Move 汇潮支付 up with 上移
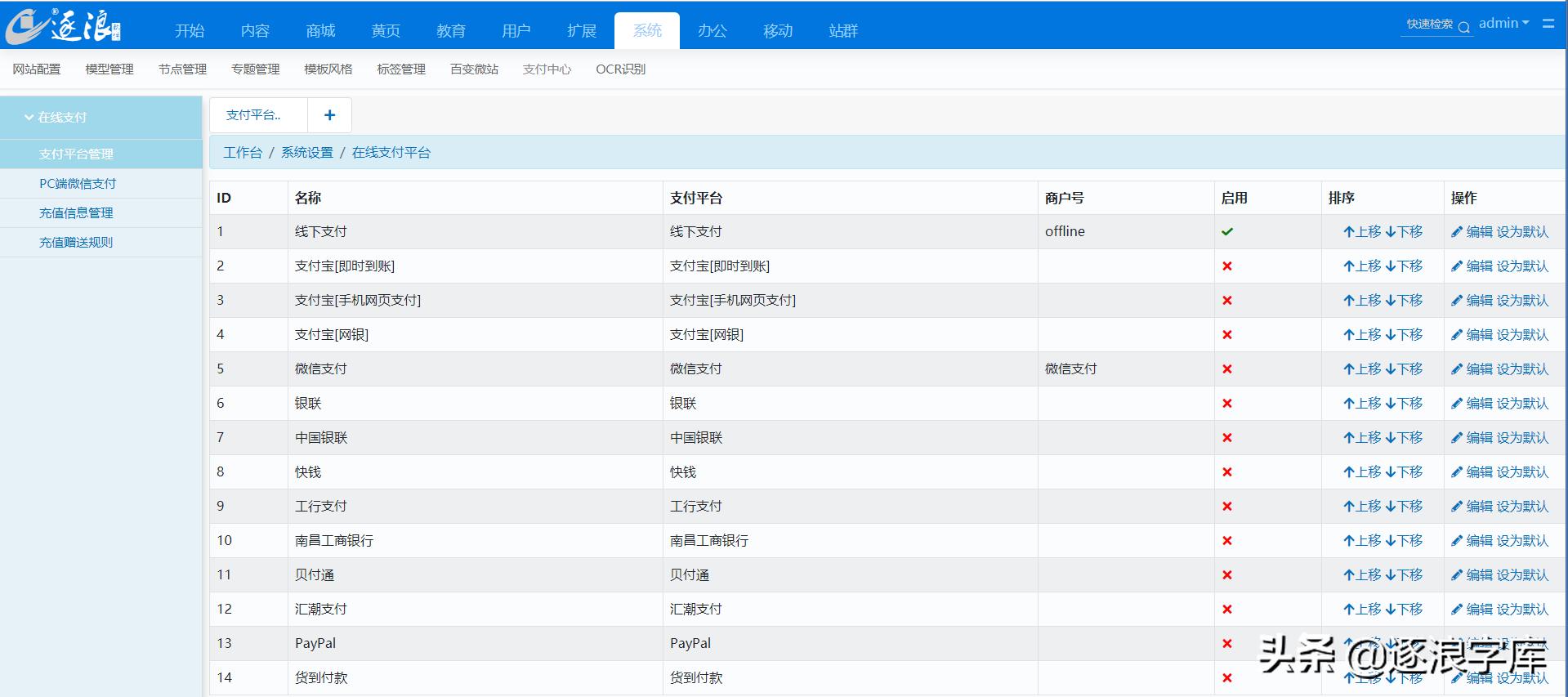 click(1362, 610)
